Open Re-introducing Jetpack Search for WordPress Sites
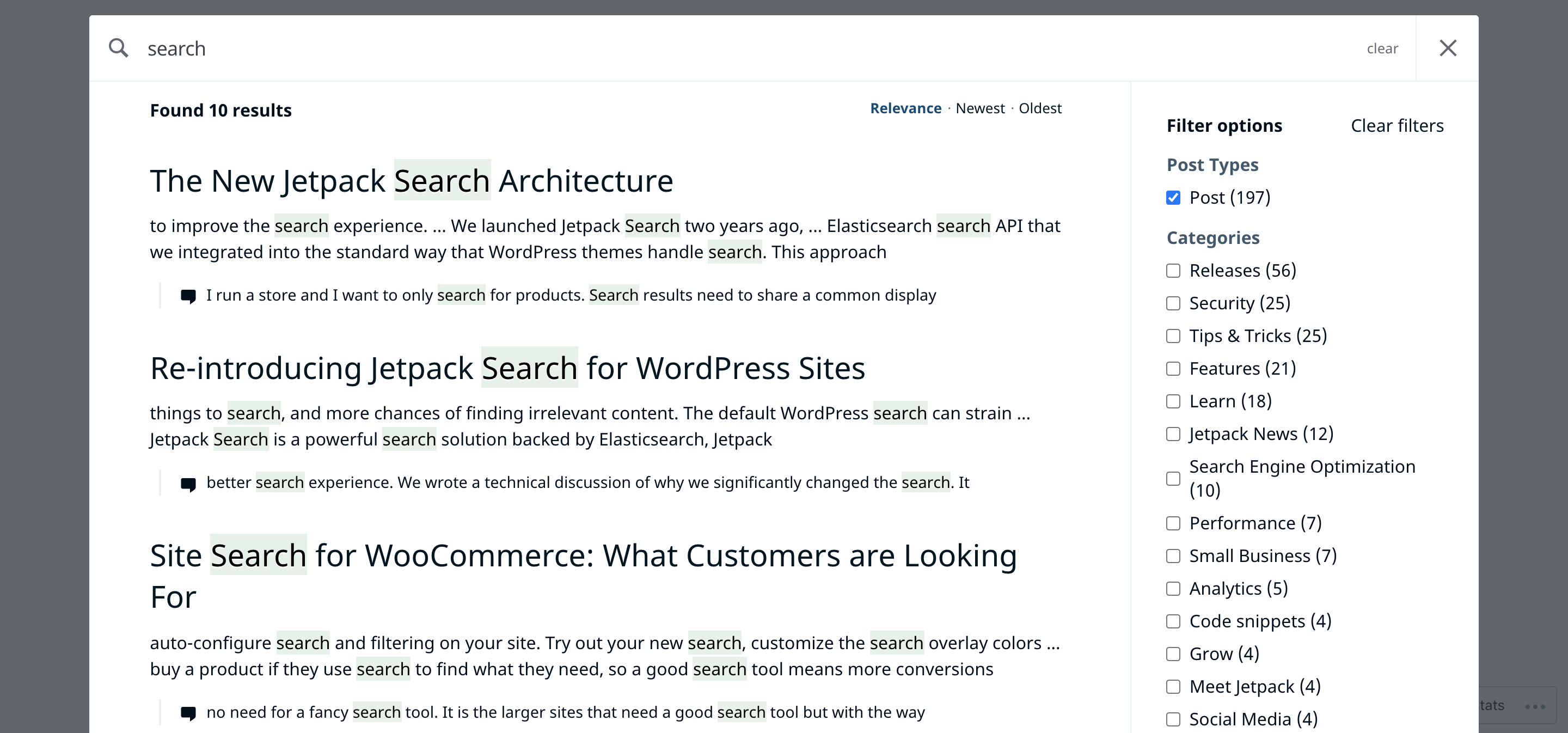This screenshot has height=733, width=1568. [507, 368]
